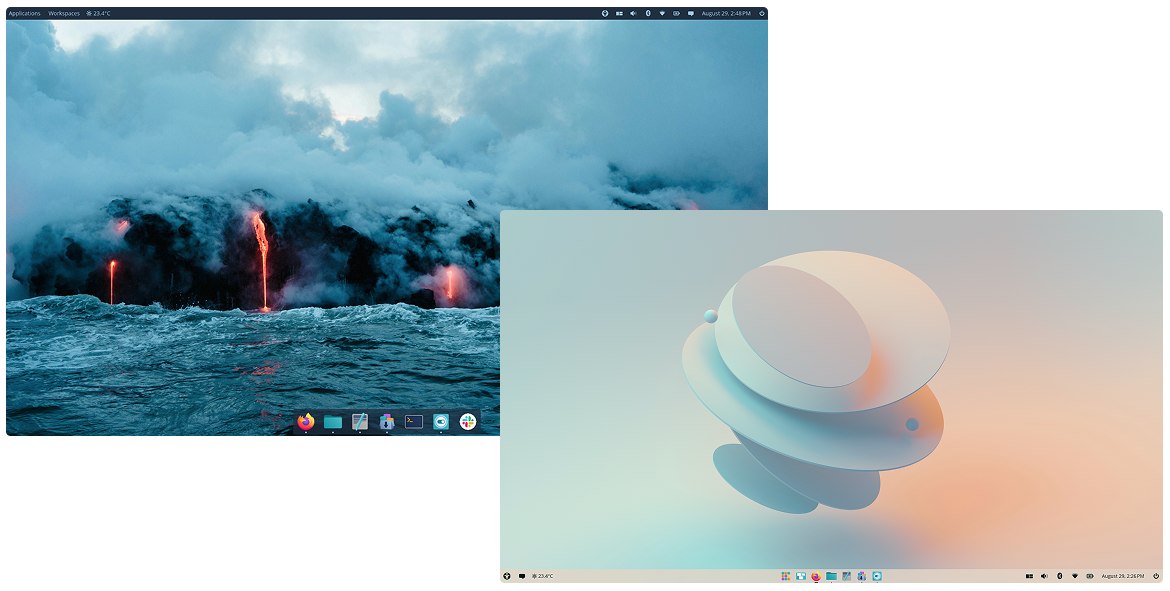Screen dimensions: 1170x591
Task: Click the battery indicator on the bottom taskbar
Action: click(1090, 576)
